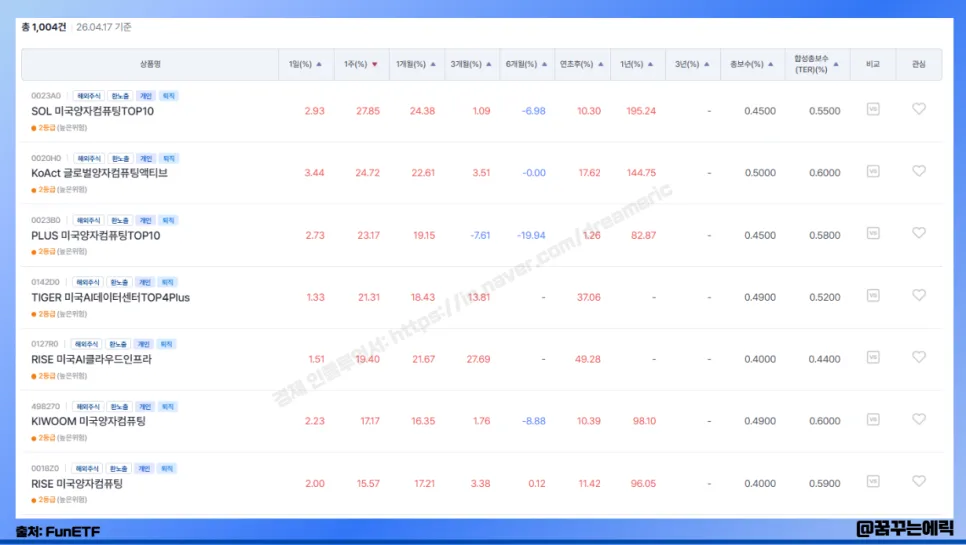
Task: Click 1주 return value 27.85
Action: tap(368, 111)
